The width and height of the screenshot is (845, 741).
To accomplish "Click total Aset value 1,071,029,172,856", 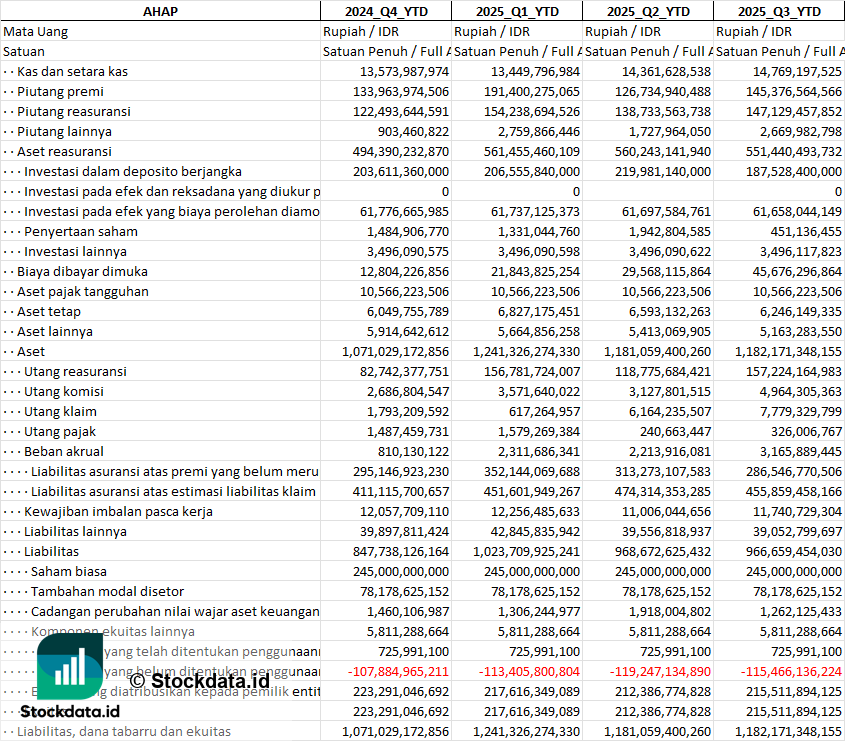I will coord(396,351).
